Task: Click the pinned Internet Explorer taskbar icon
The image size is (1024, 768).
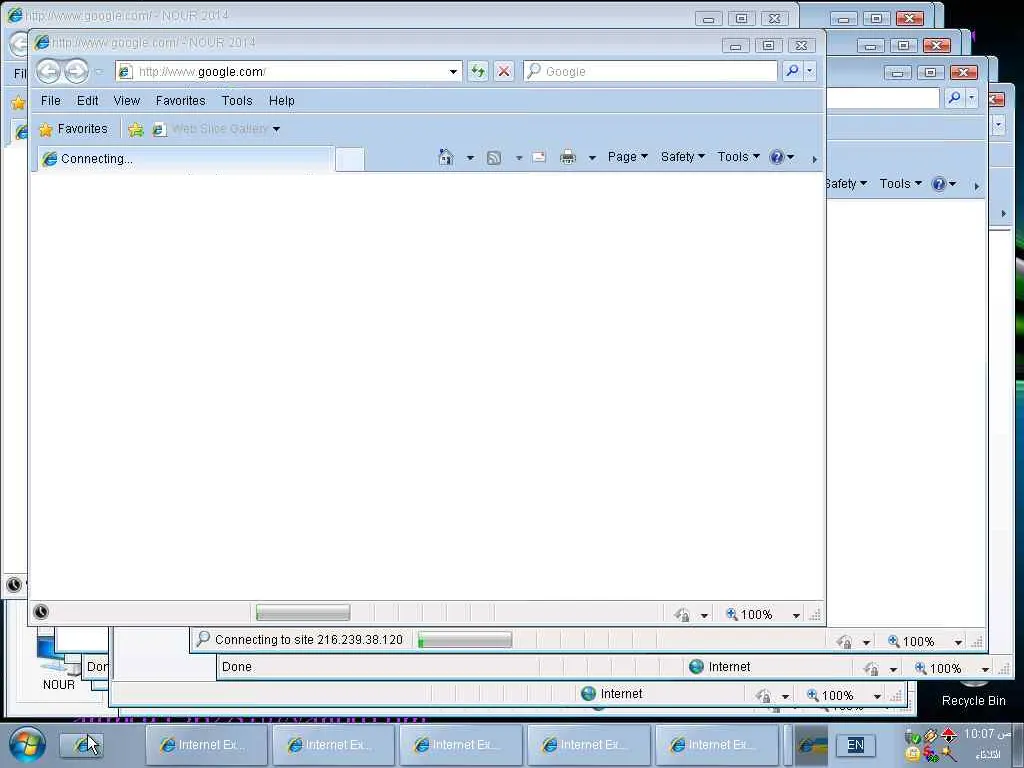Action: point(81,744)
